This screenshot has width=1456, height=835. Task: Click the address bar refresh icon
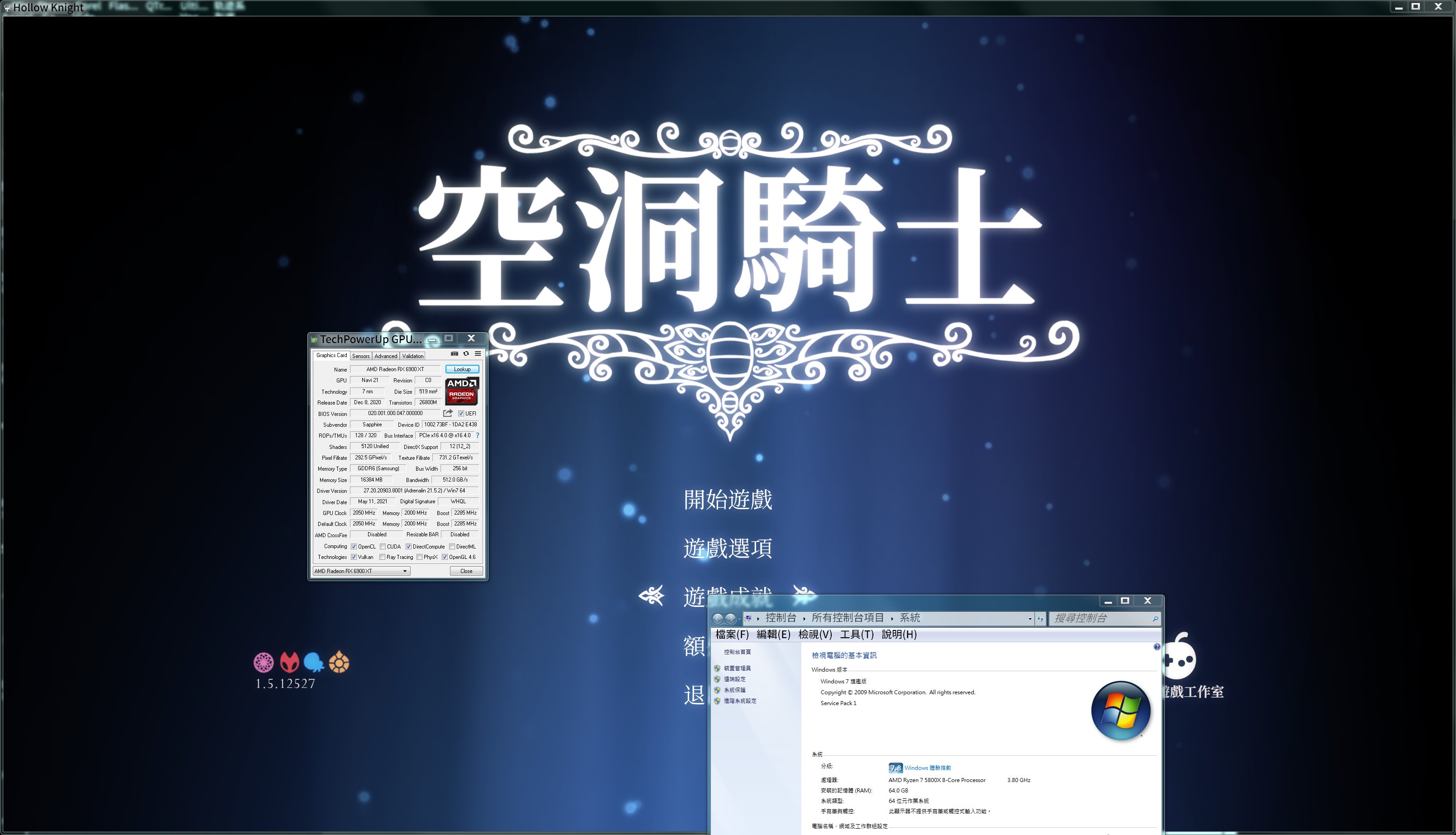(1040, 619)
